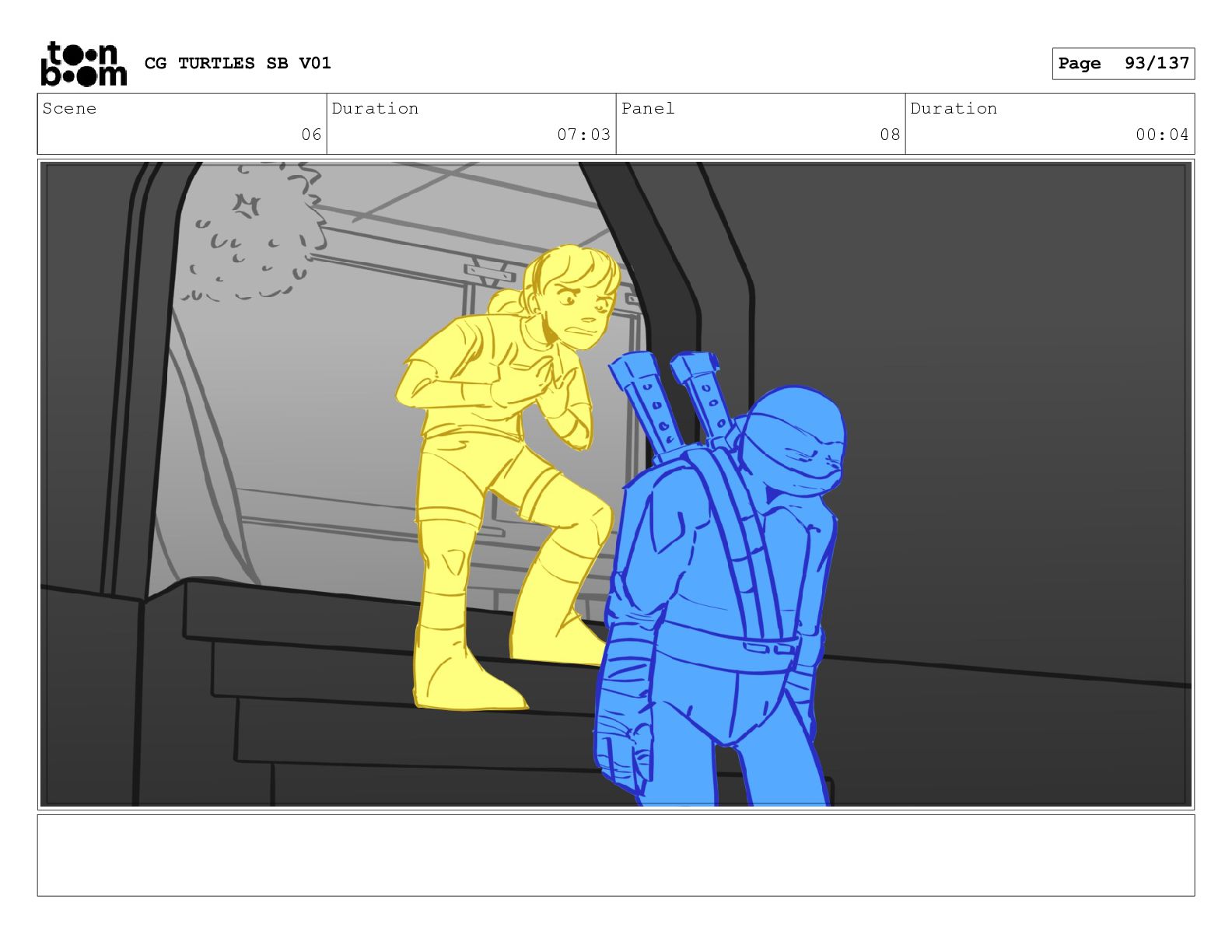
Task: Click the 'Scene' label cell
Action: click(x=182, y=124)
